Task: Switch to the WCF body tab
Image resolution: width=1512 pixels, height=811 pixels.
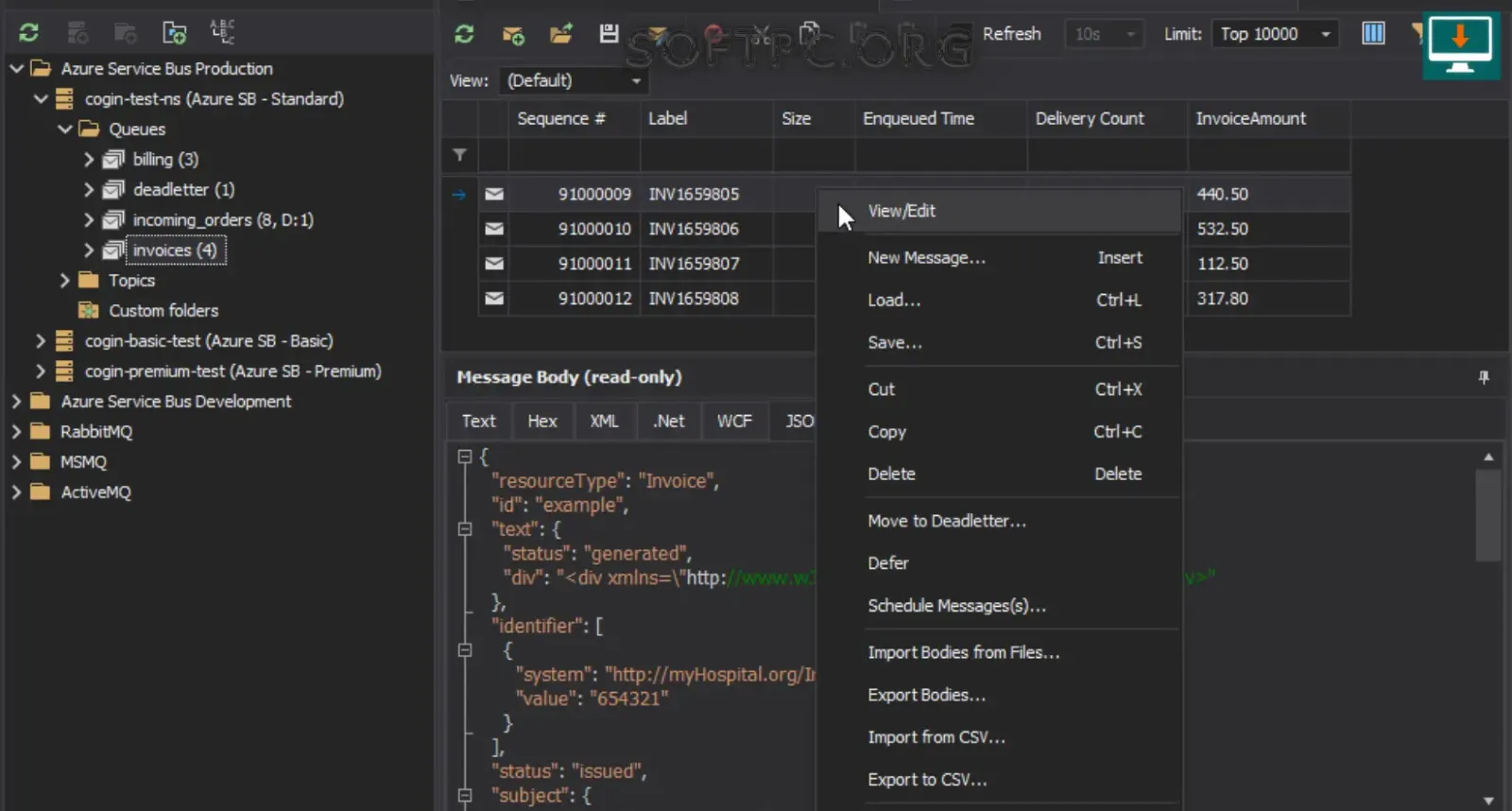Action: click(734, 422)
